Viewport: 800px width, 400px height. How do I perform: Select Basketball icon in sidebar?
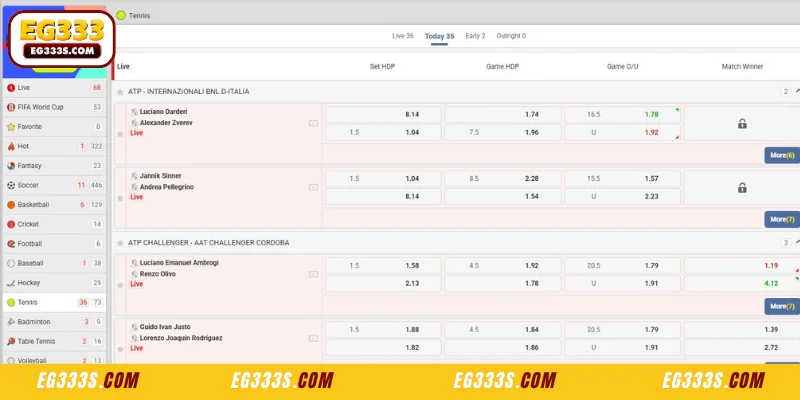point(11,205)
